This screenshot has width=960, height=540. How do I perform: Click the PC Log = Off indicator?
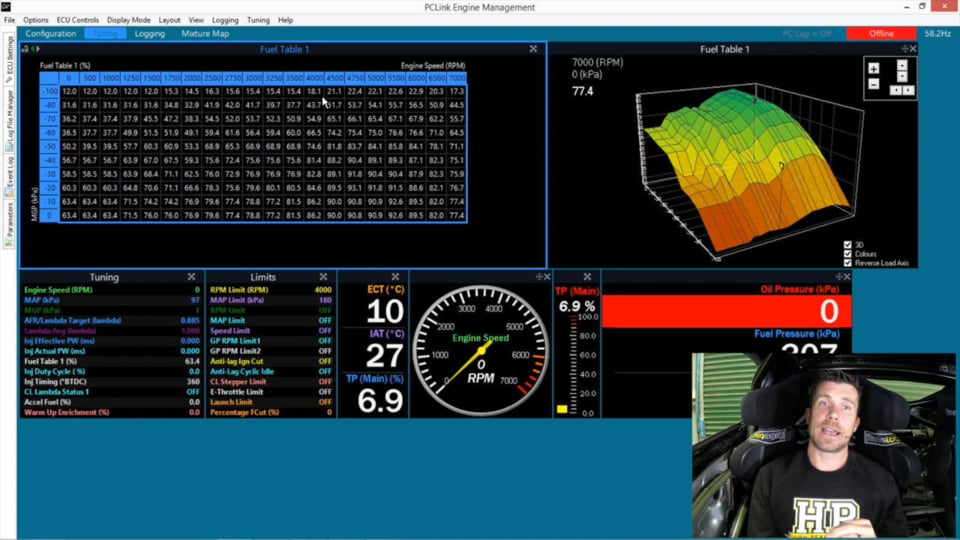tap(807, 34)
